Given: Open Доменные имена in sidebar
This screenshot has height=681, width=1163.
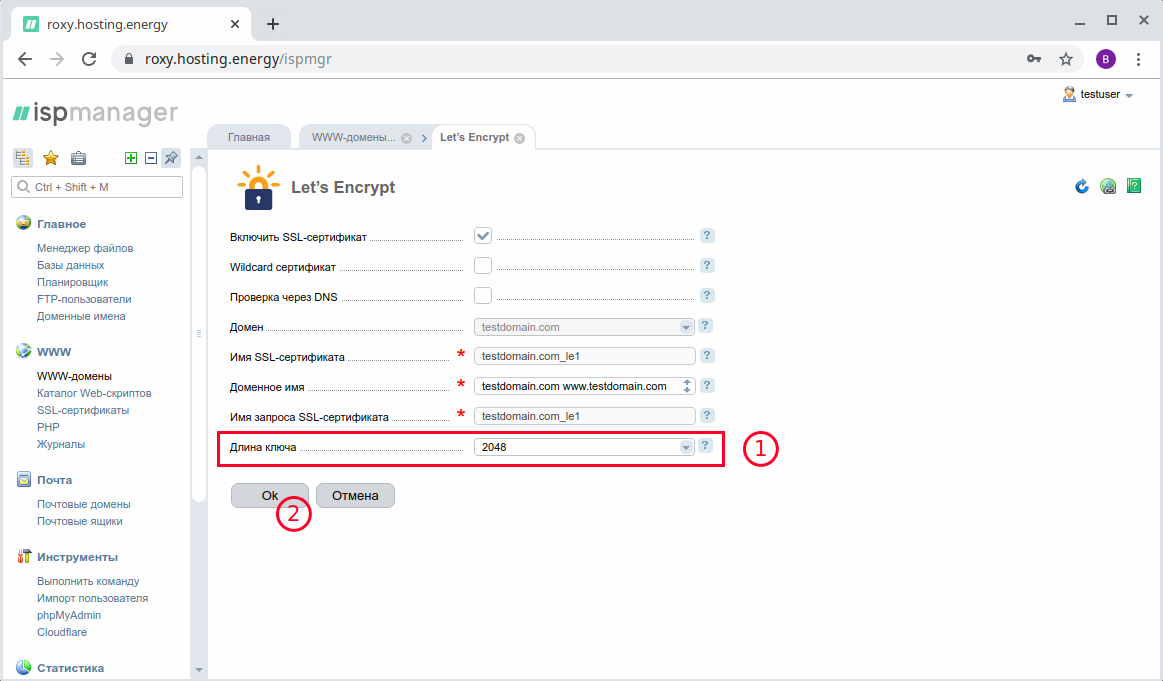Looking at the screenshot, I should 82,316.
